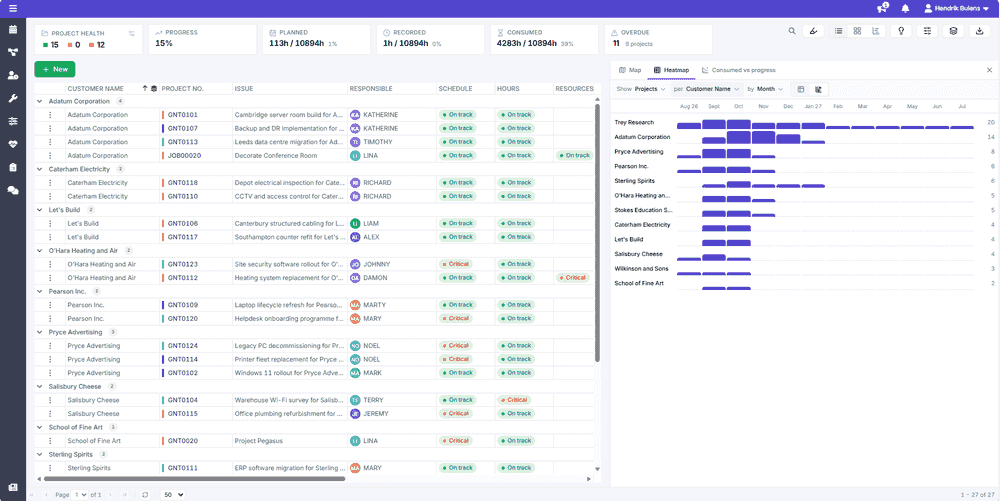The image size is (1000, 501).
Task: Click the download export button
Action: pyautogui.click(x=980, y=31)
